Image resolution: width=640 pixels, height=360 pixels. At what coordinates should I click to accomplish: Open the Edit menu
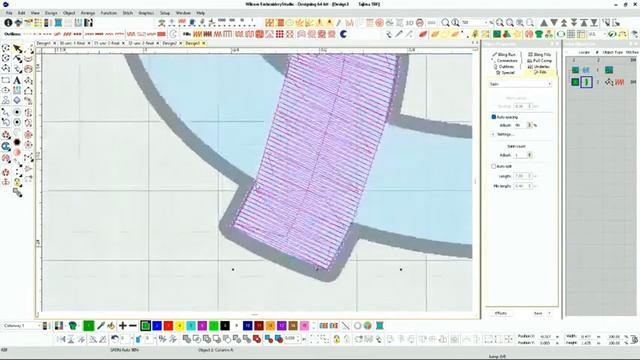pyautogui.click(x=21, y=13)
